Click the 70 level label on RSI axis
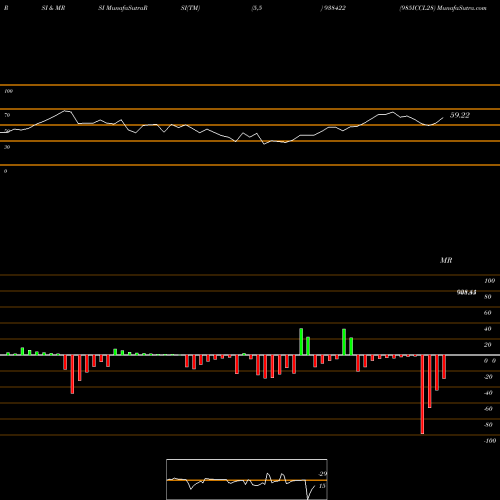Screen dimensions: 500x500 coord(7,115)
